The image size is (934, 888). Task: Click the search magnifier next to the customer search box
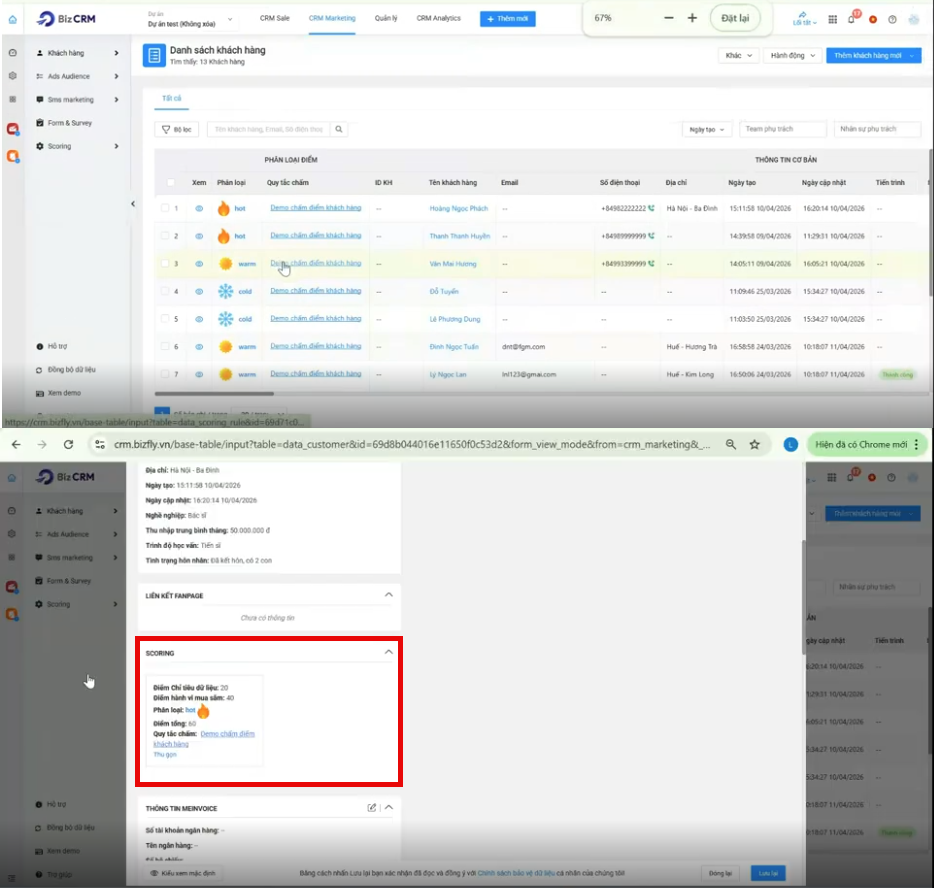(x=339, y=129)
